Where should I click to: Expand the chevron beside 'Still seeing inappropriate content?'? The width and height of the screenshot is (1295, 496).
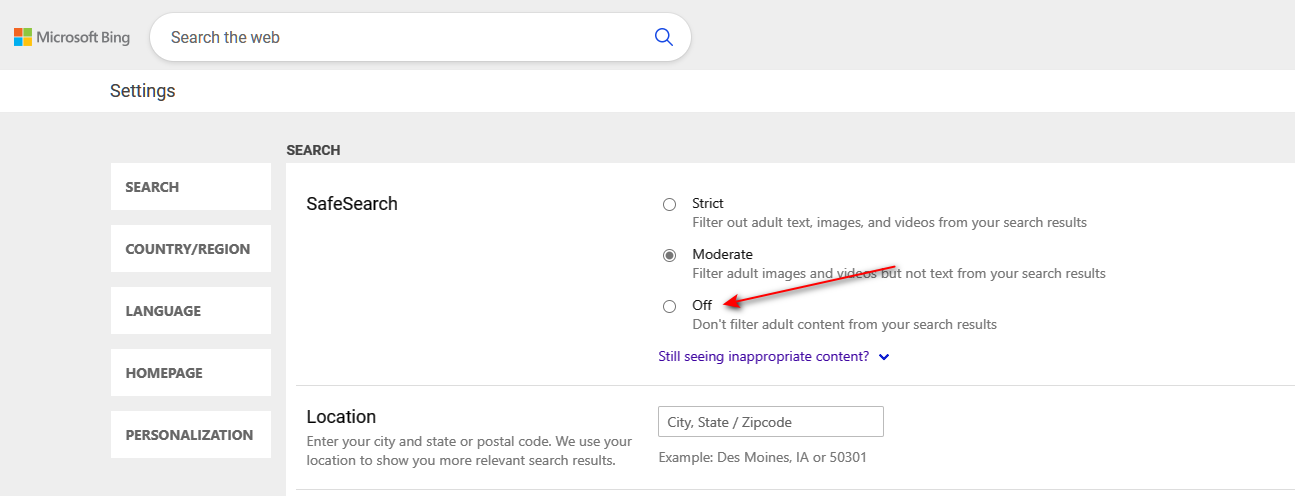(884, 357)
